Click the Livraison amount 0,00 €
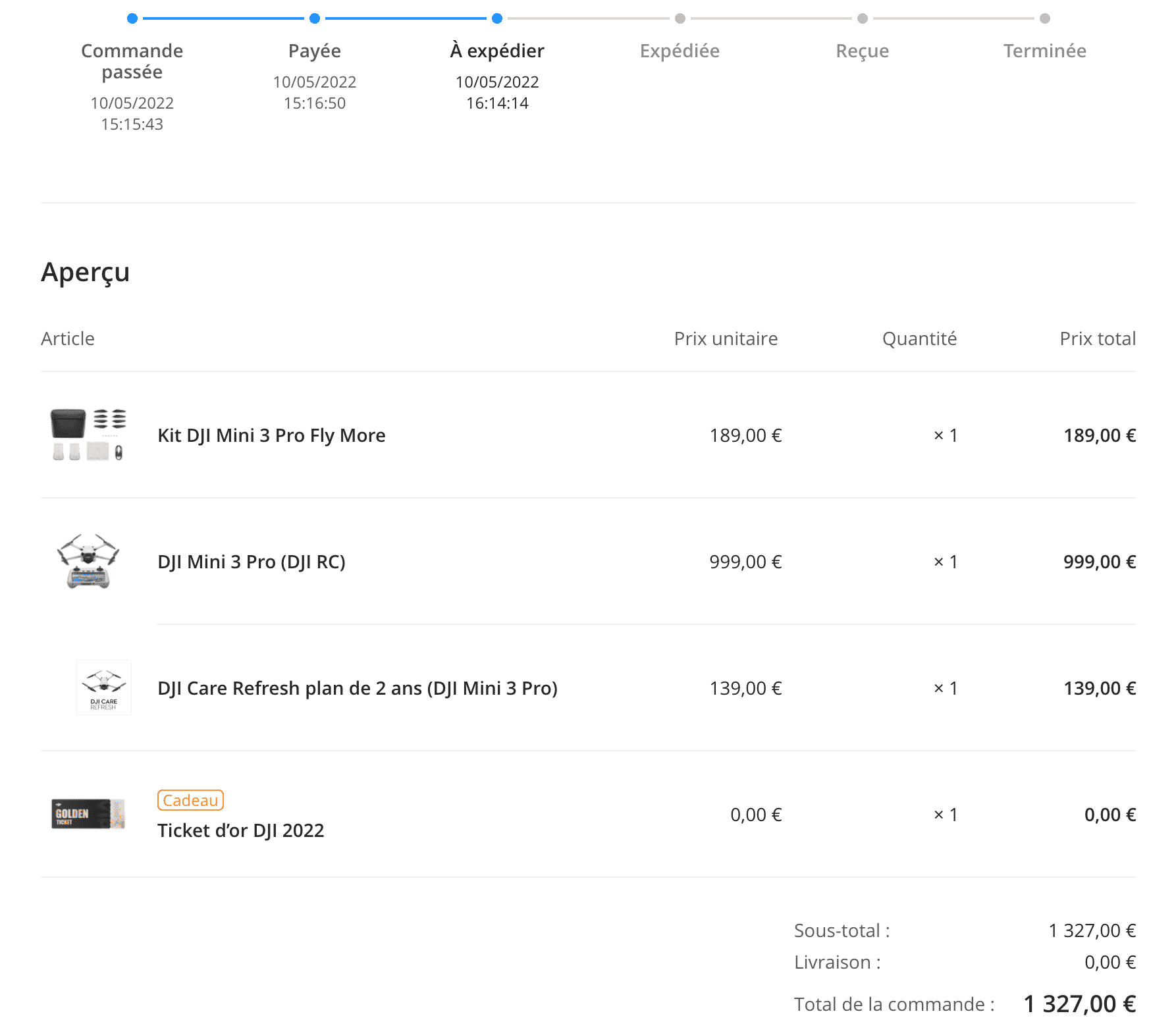 [x=1110, y=962]
